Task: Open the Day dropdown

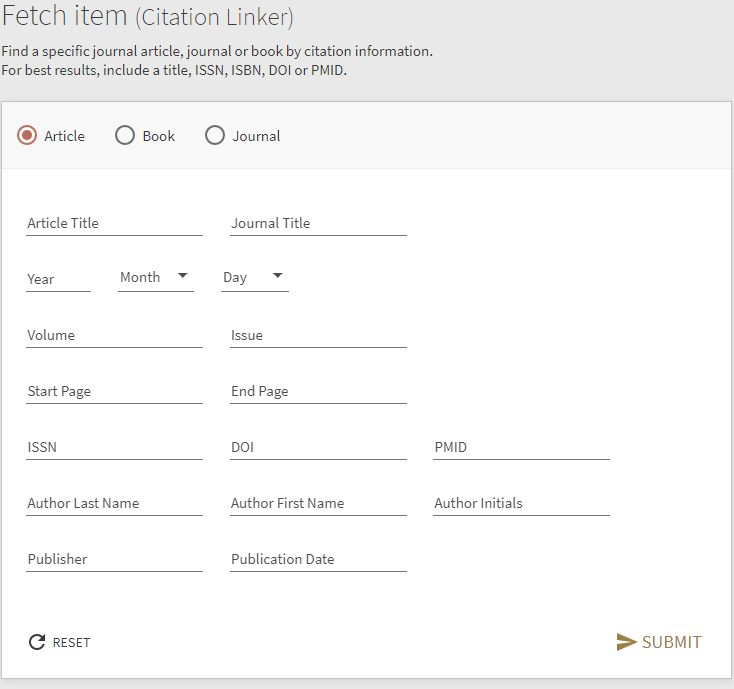Action: click(x=255, y=278)
